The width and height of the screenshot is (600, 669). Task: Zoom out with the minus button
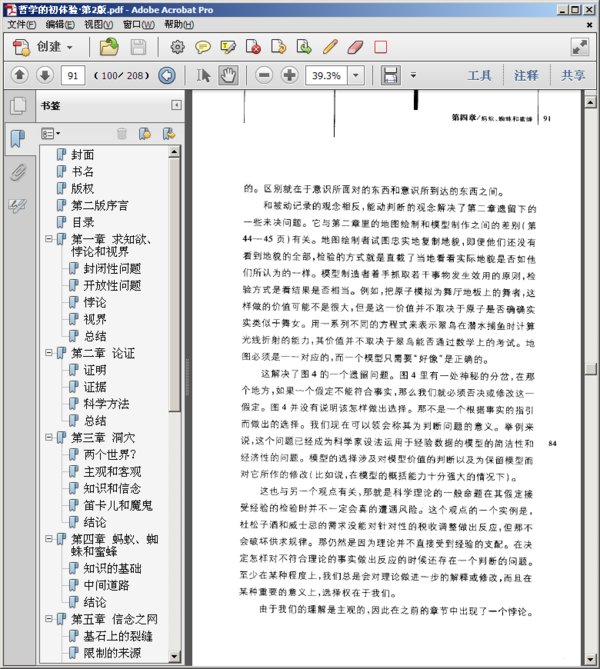tap(264, 76)
